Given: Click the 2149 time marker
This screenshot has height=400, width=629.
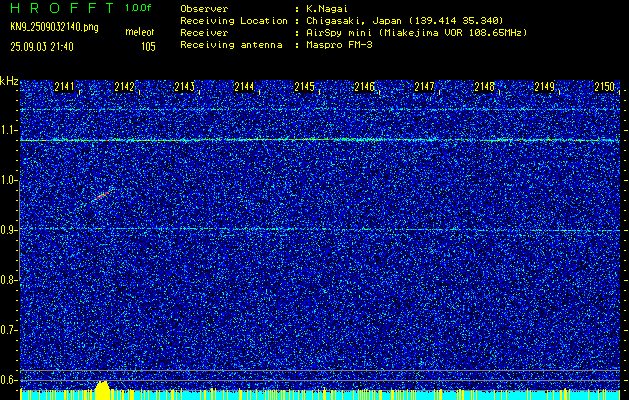Looking at the screenshot, I should [544, 87].
